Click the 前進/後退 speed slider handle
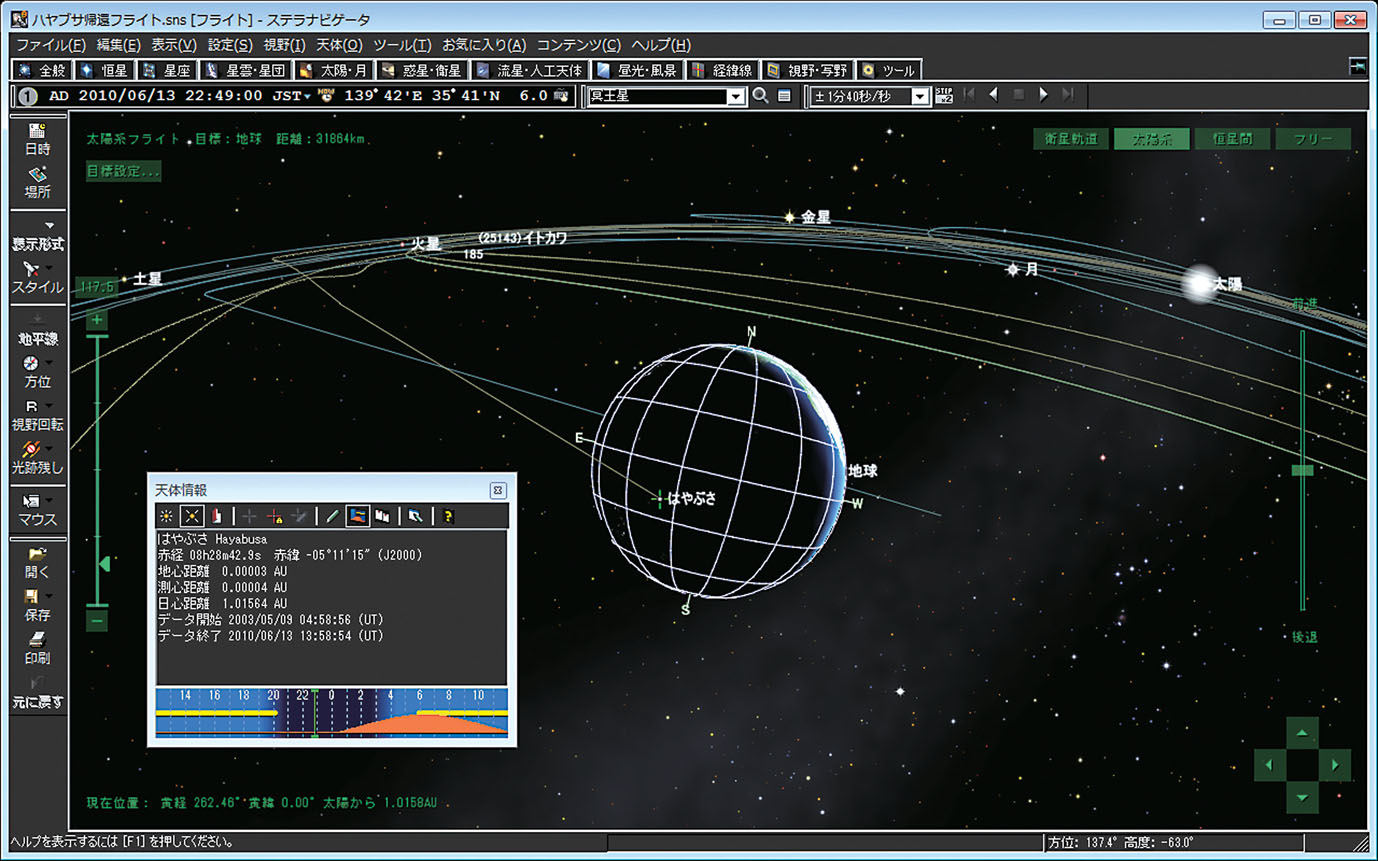Viewport: 1378px width, 861px height. tap(1302, 470)
